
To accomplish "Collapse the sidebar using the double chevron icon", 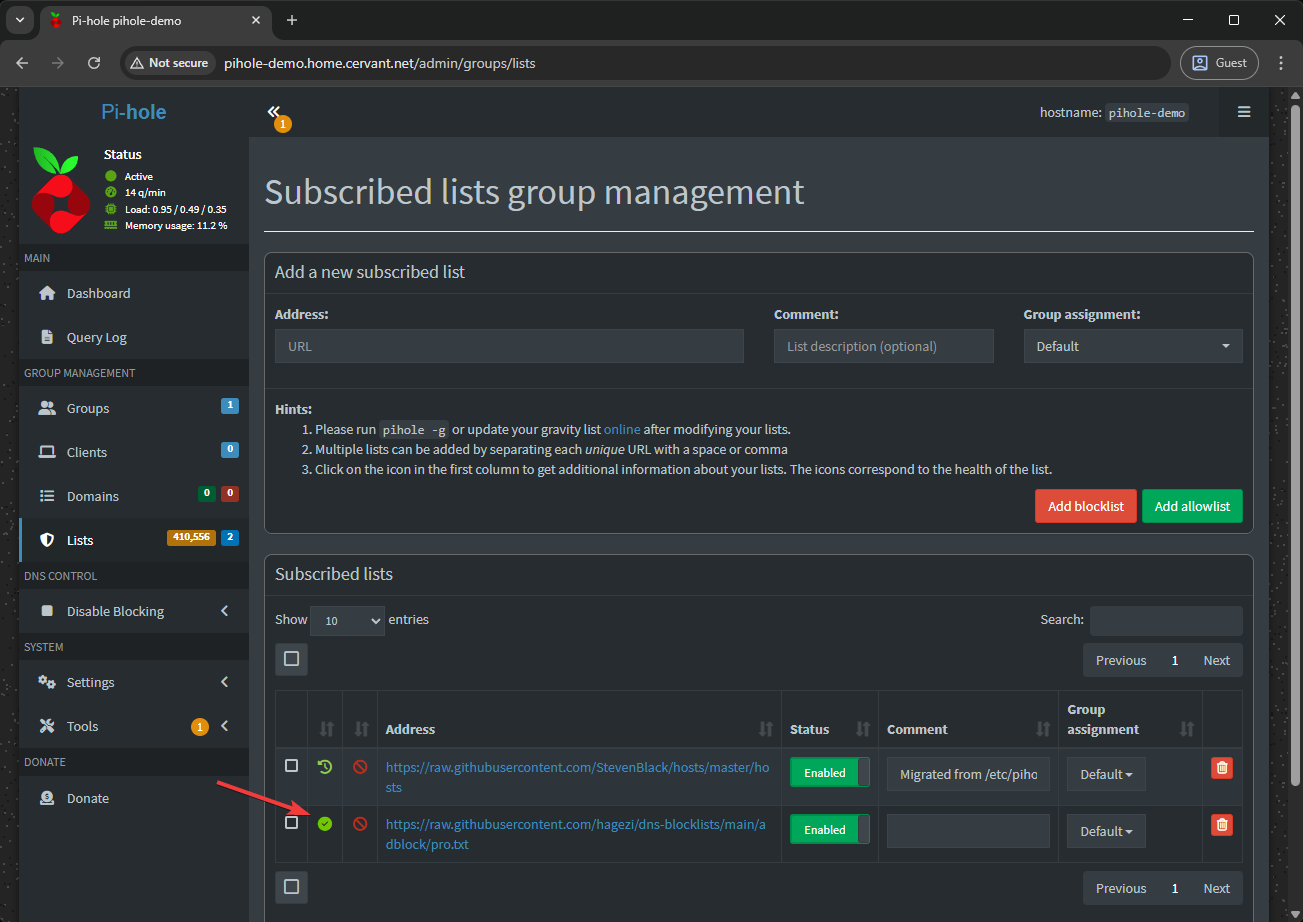I will point(274,112).
